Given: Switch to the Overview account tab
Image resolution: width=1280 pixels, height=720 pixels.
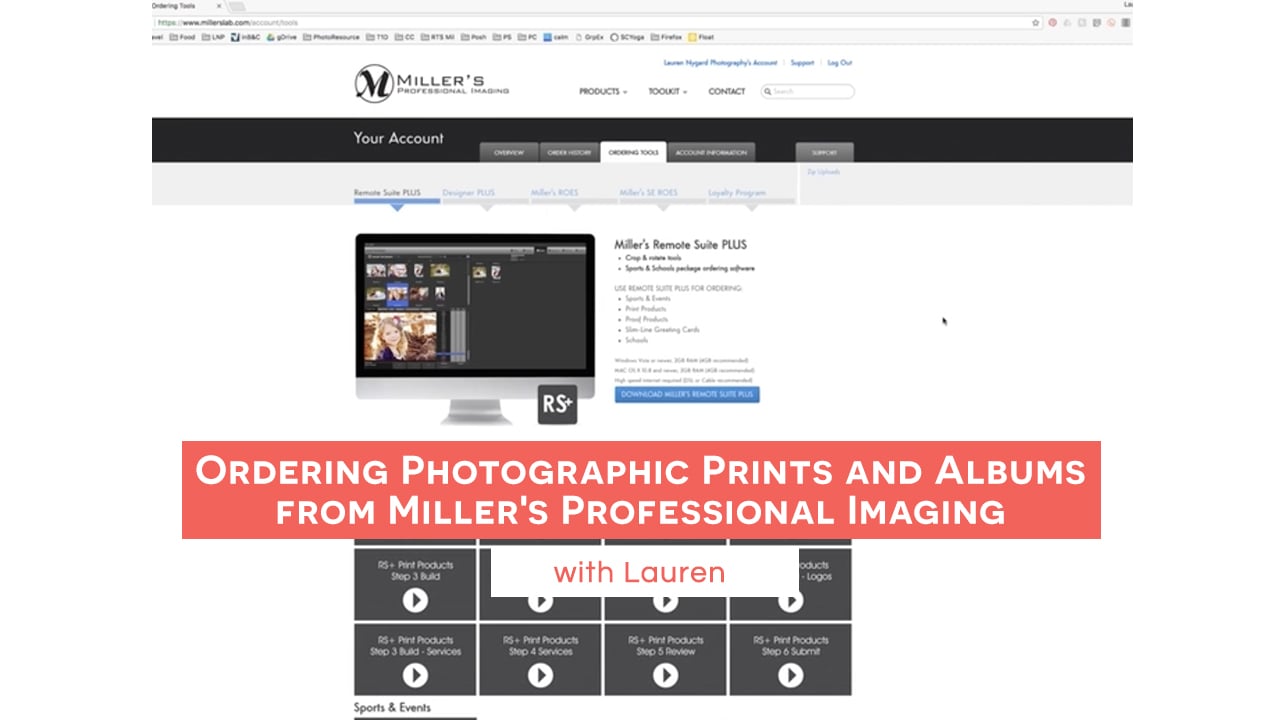Looking at the screenshot, I should [x=509, y=152].
